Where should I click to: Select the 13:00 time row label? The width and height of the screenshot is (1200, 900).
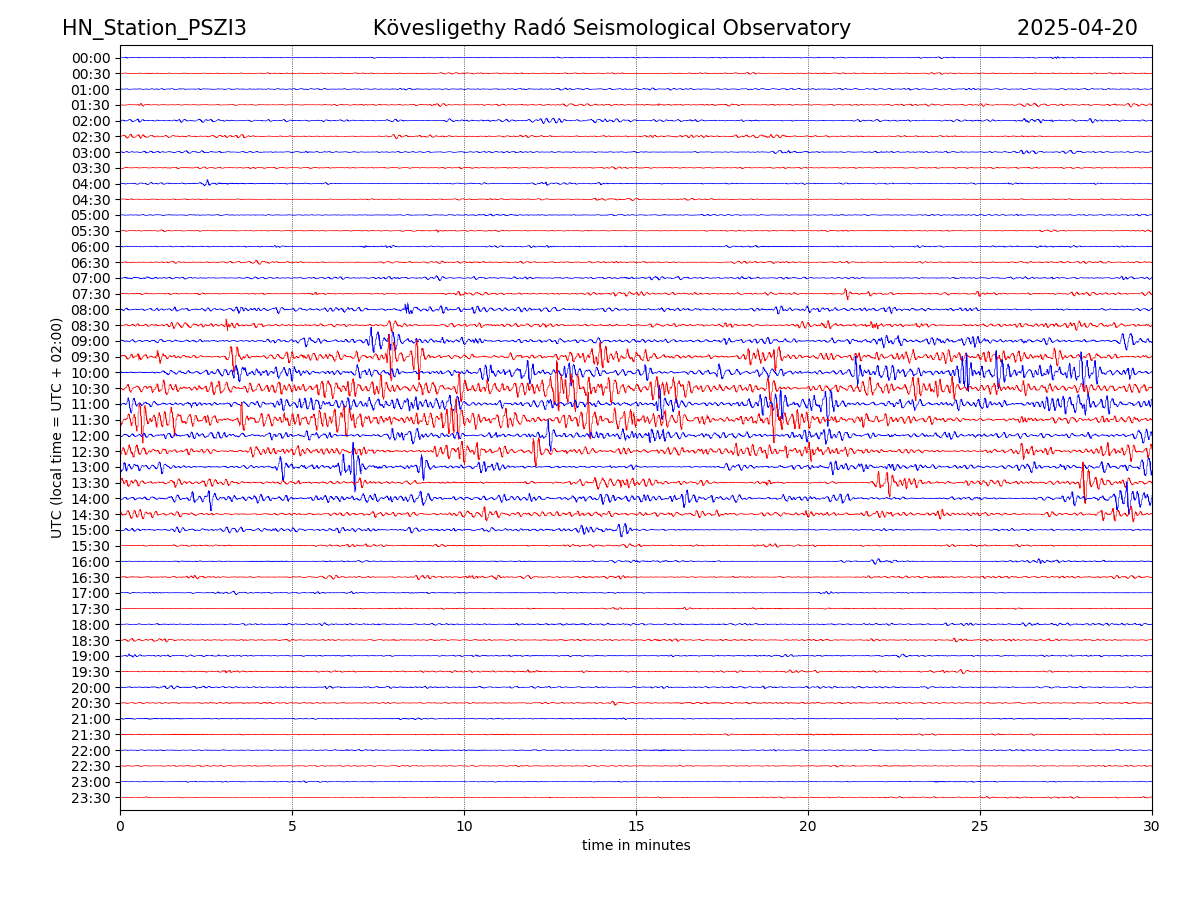[x=91, y=467]
